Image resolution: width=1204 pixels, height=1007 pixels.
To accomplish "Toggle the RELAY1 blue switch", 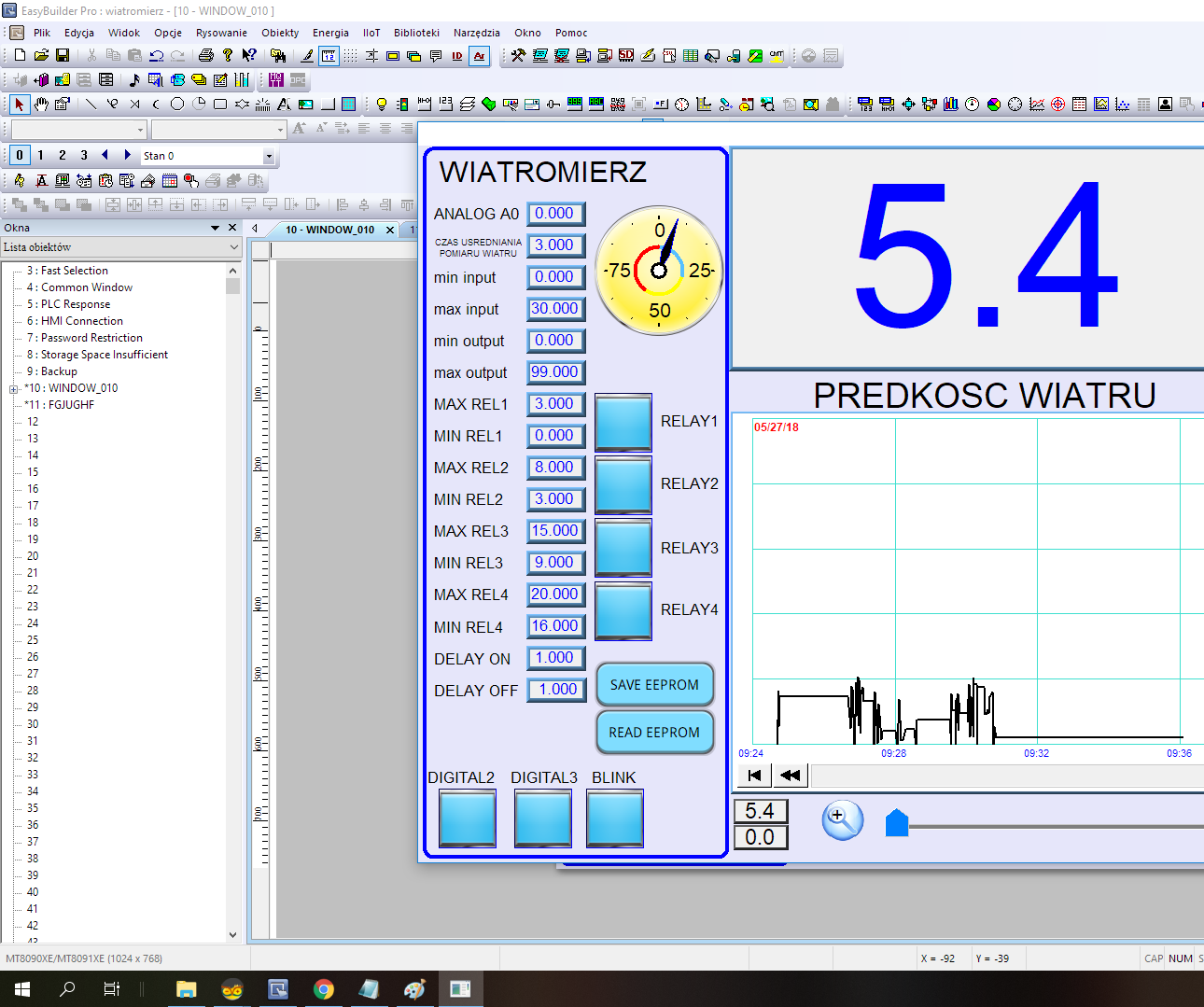I will pos(623,423).
